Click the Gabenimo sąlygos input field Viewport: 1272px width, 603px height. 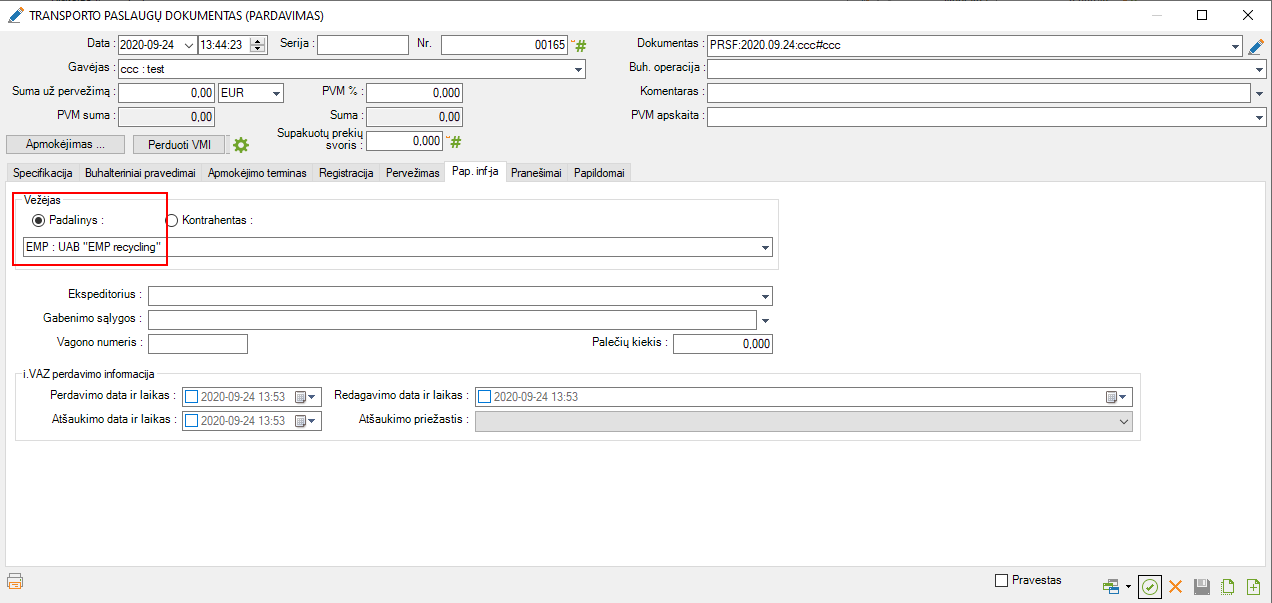coord(452,320)
